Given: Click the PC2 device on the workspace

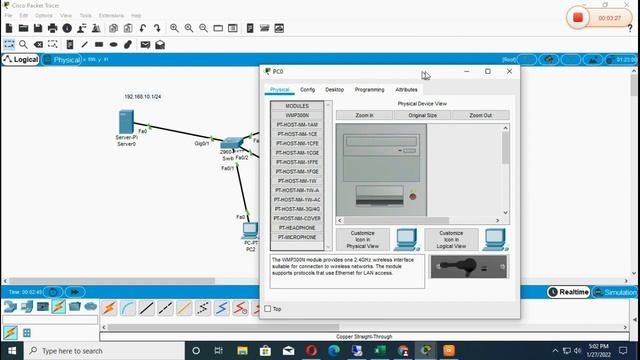Looking at the screenshot, I should (250, 231).
